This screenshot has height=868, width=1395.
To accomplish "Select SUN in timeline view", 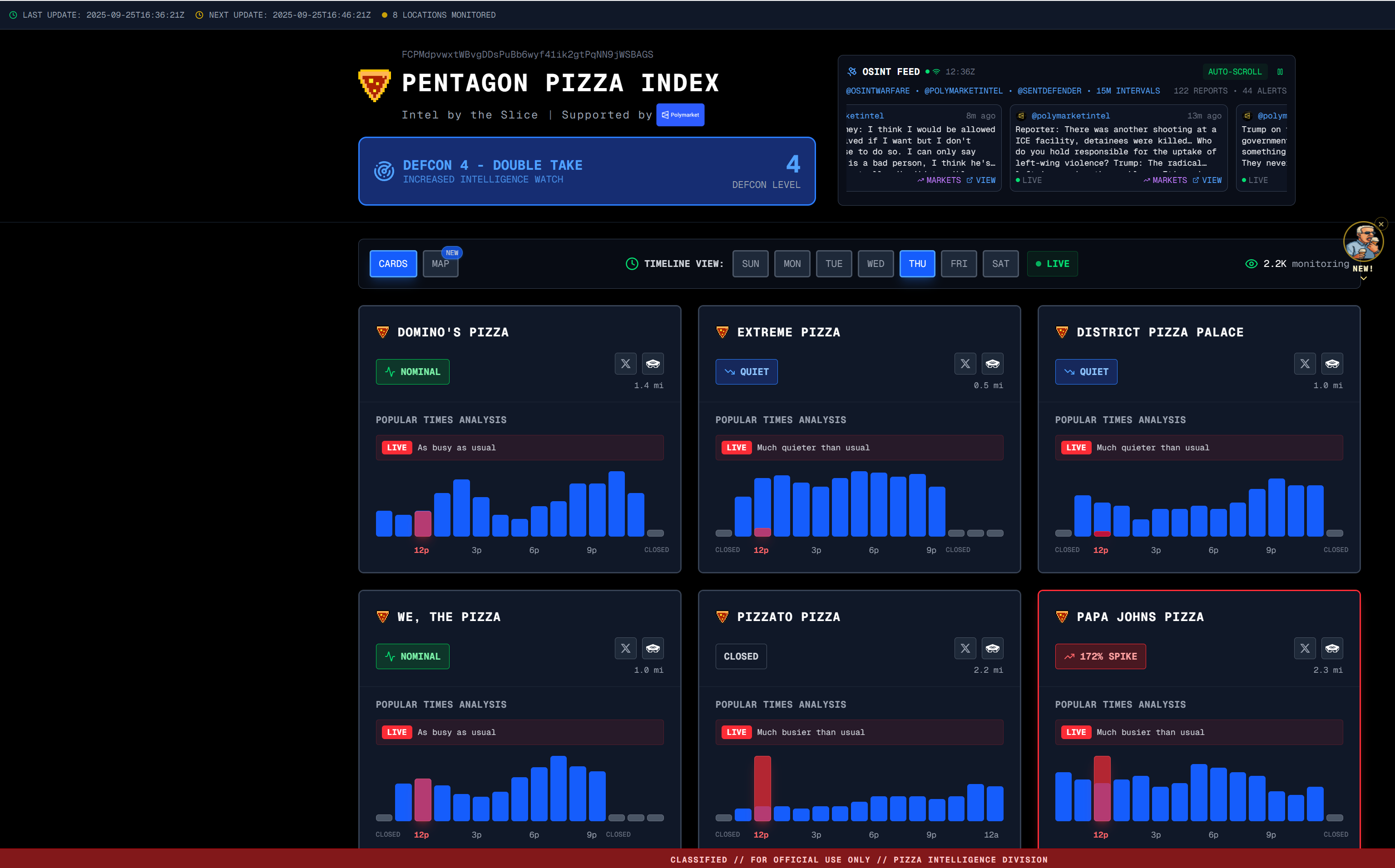I will click(750, 264).
